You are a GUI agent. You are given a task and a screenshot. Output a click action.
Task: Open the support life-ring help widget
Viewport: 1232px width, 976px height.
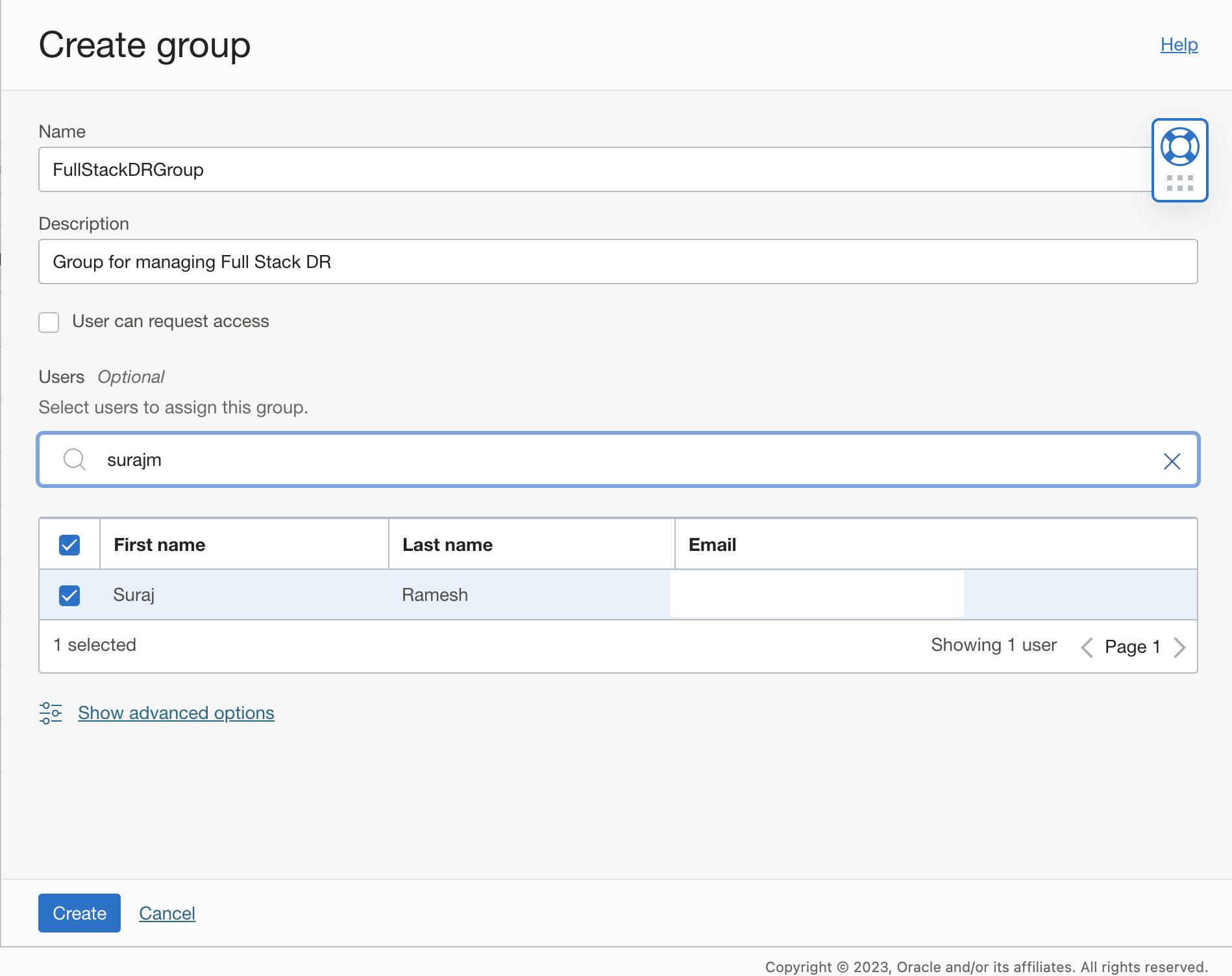point(1179,146)
